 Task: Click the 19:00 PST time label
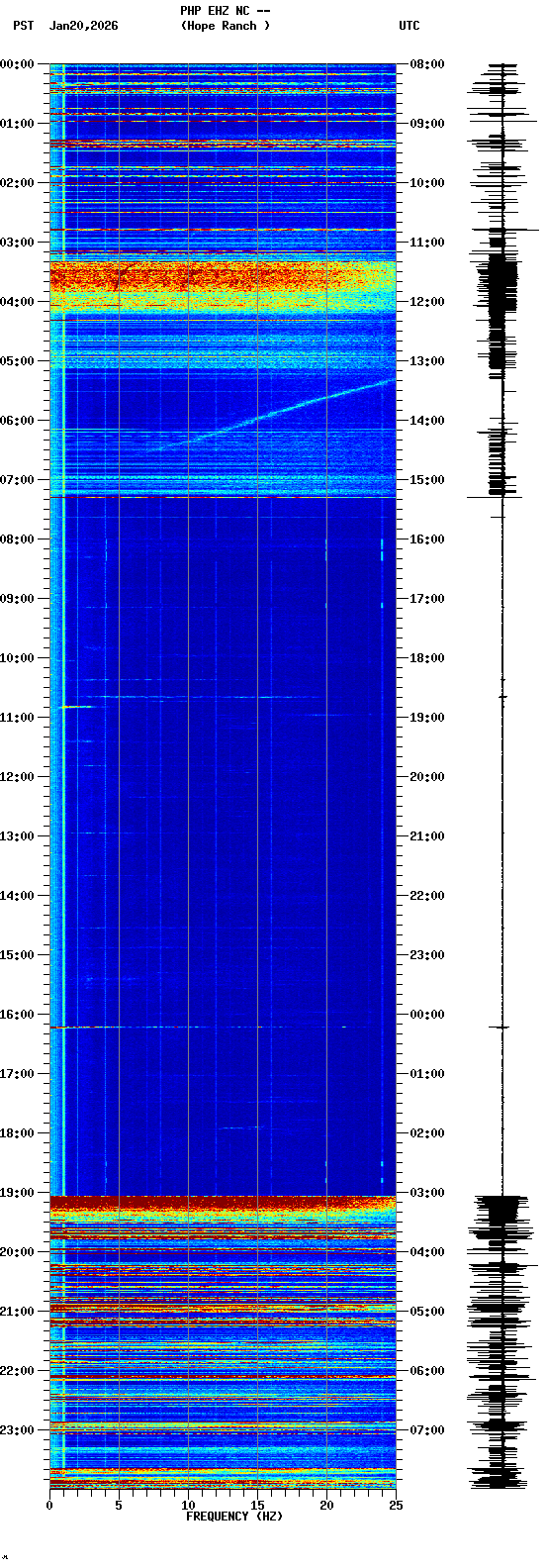pos(17,1193)
